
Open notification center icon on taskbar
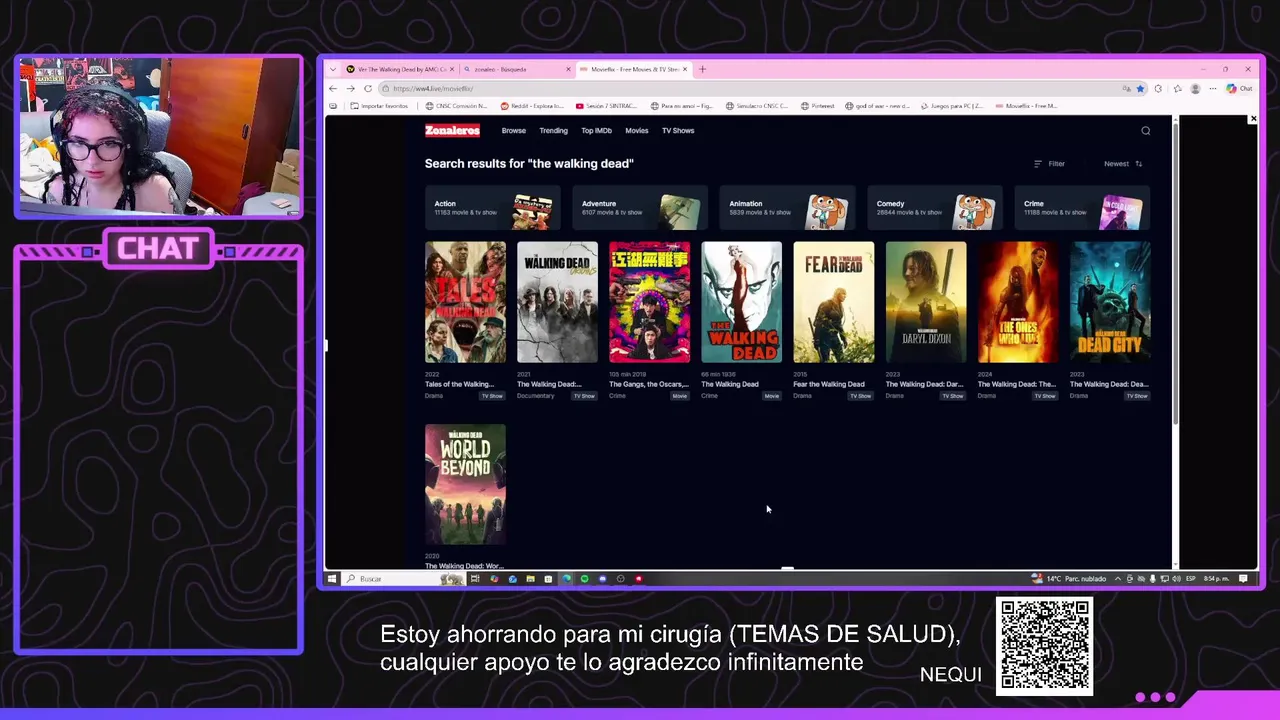1243,579
